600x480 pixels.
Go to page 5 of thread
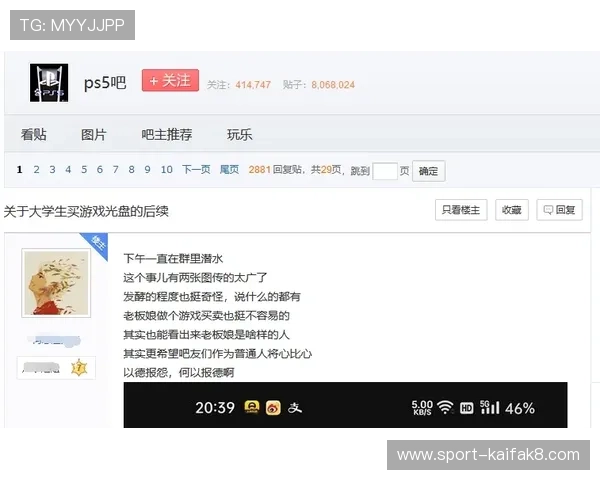84,169
